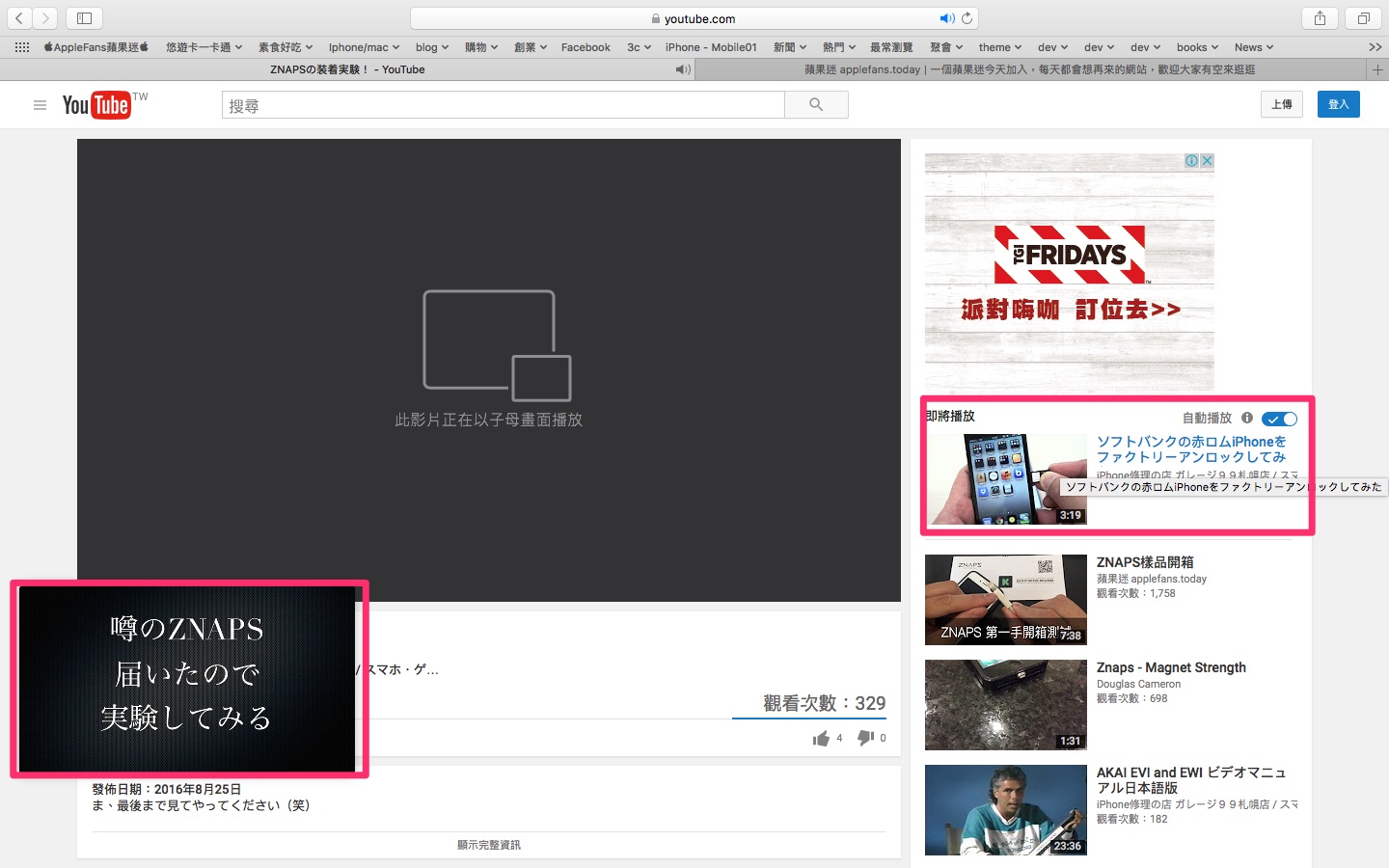Open the ソフトバンクの赤ロムiPhone video title
The height and width of the screenshot is (868, 1389).
tap(1191, 449)
